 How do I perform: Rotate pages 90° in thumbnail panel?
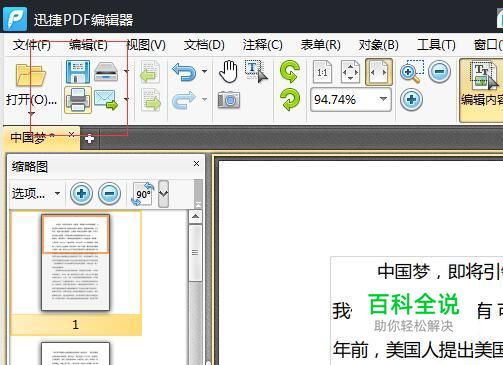(x=143, y=193)
